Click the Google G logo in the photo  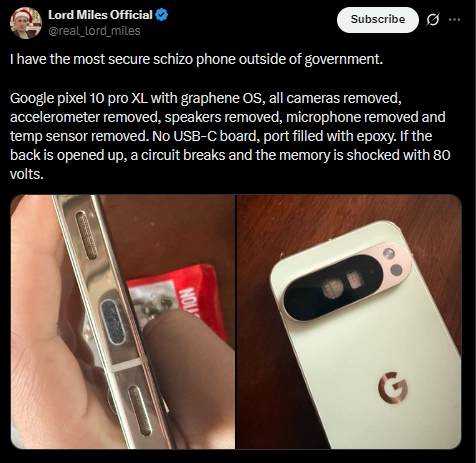point(393,387)
